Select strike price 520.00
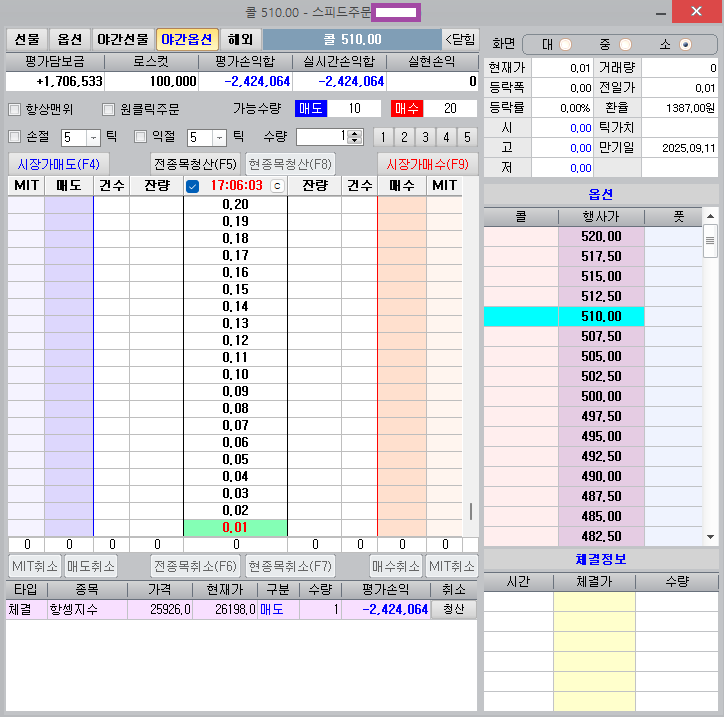Viewport: 724px width, 717px height. [x=601, y=236]
